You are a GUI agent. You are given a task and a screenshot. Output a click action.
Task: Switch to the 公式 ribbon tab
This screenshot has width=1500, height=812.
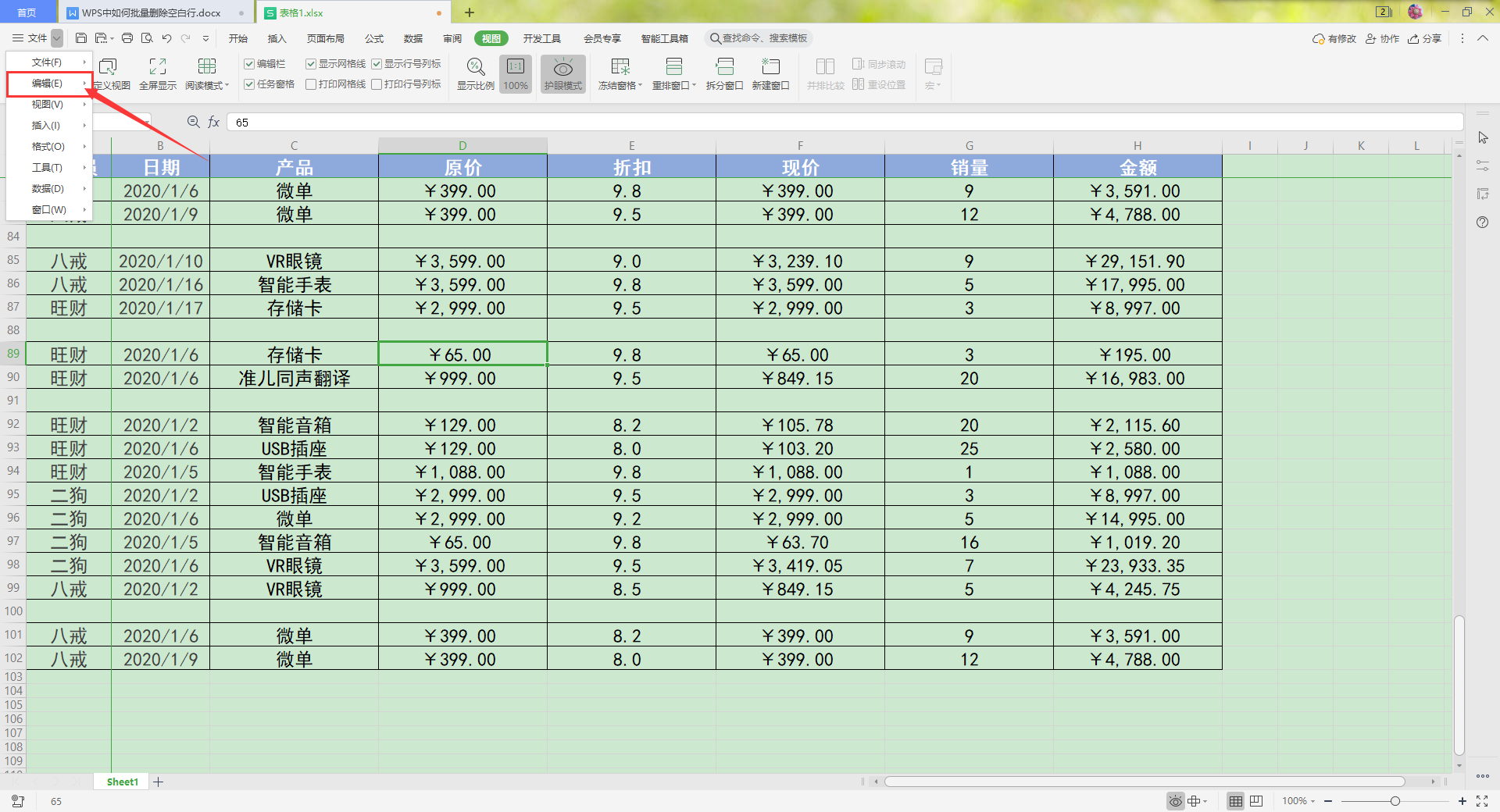pos(374,38)
